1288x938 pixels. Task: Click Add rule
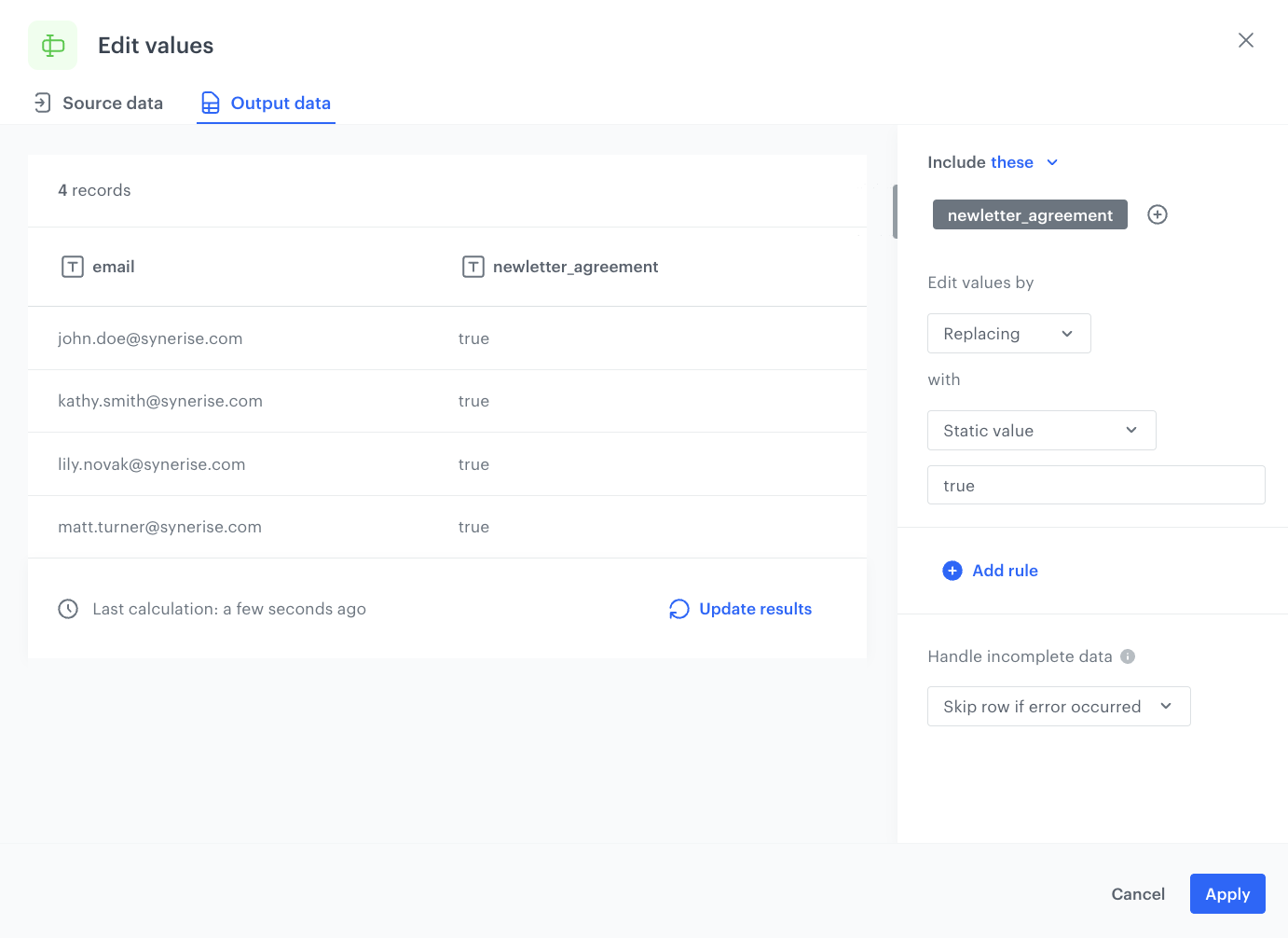pos(991,571)
